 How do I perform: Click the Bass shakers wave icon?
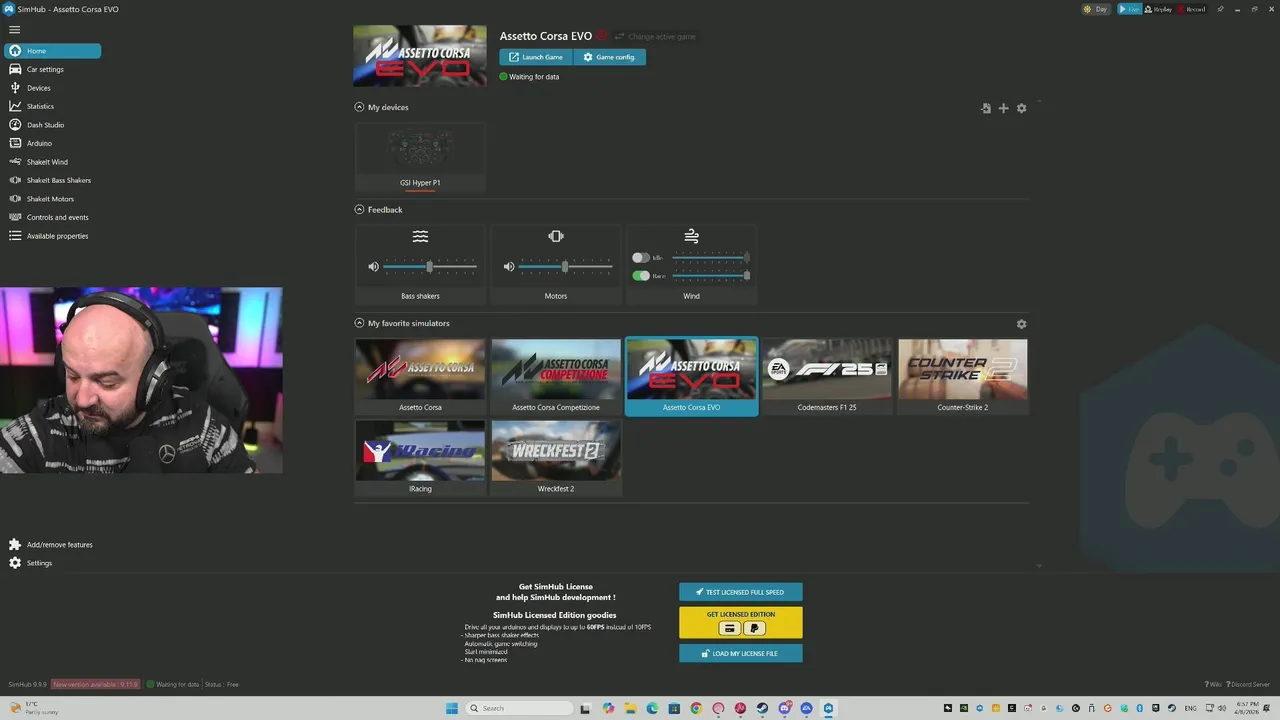(420, 237)
